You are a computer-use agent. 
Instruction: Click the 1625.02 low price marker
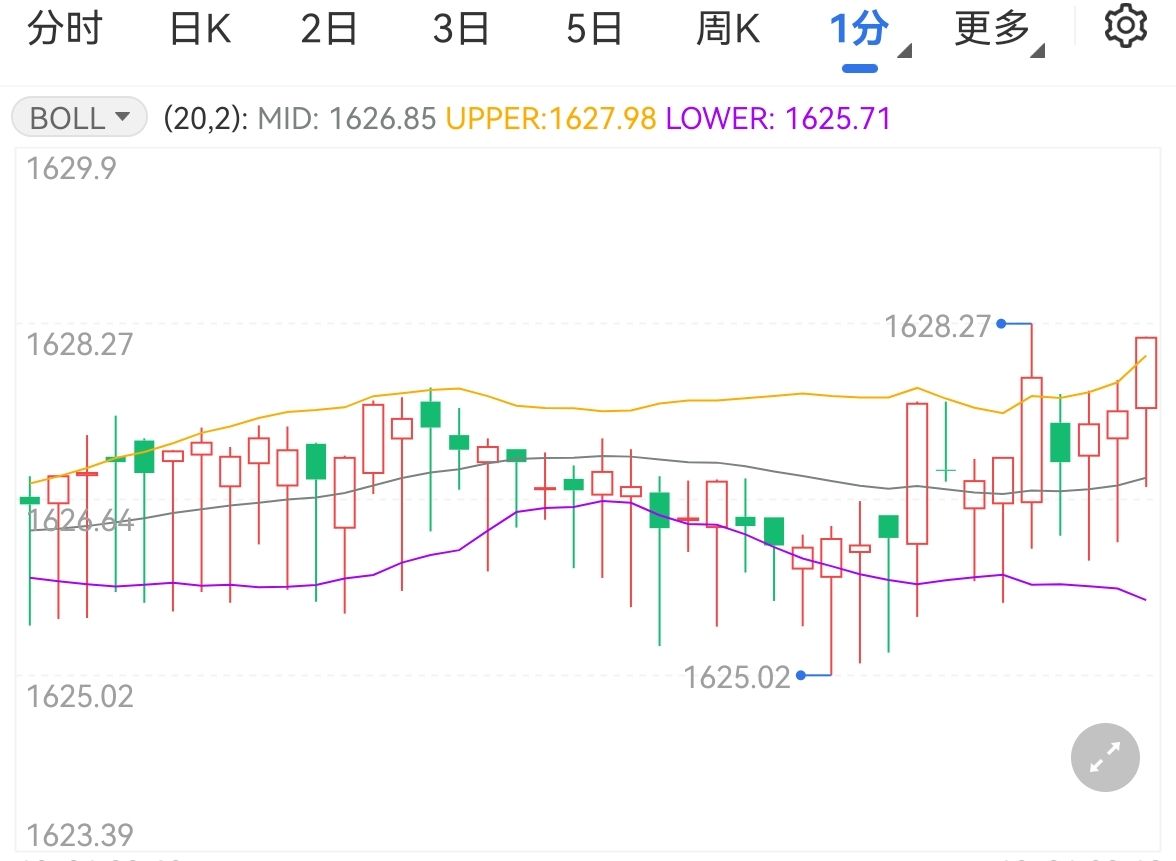click(737, 678)
